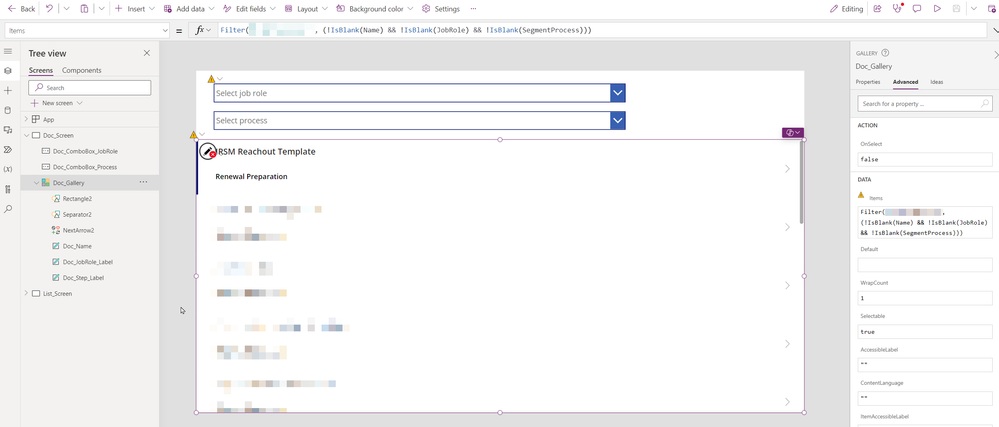Select Doc_ComboBox_JobRole in tree view
The width and height of the screenshot is (999, 427).
coord(85,151)
